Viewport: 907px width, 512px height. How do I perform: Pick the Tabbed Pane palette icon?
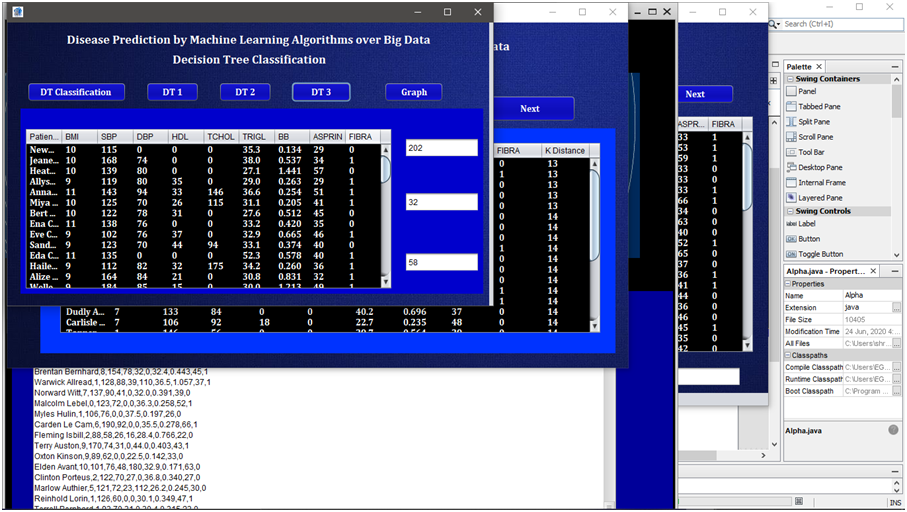tap(791, 106)
